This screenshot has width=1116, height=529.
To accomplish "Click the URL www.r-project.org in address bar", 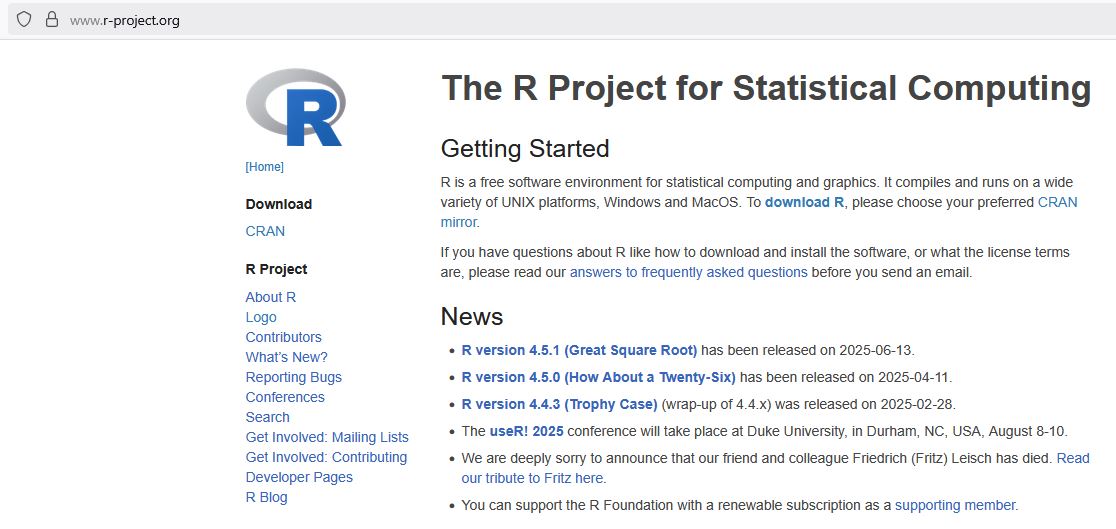I will pyautogui.click(x=125, y=21).
